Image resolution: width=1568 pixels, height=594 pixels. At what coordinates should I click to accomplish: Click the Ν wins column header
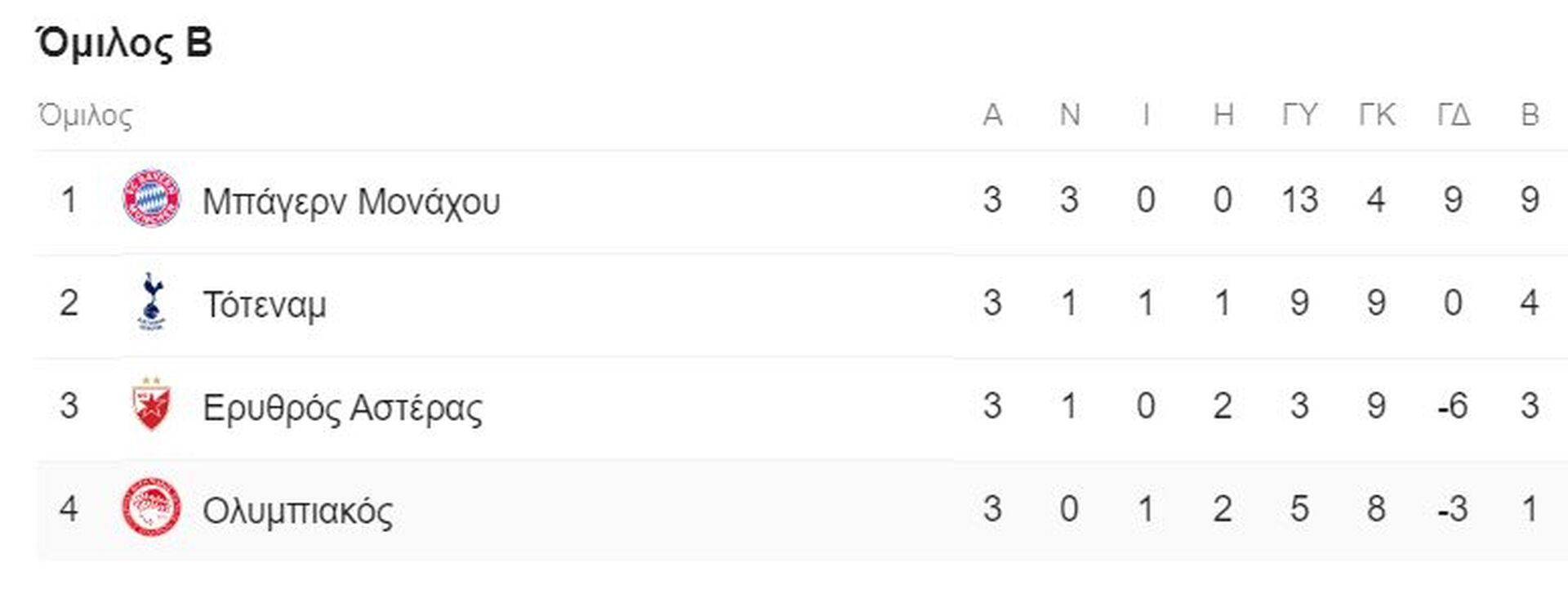[1070, 115]
